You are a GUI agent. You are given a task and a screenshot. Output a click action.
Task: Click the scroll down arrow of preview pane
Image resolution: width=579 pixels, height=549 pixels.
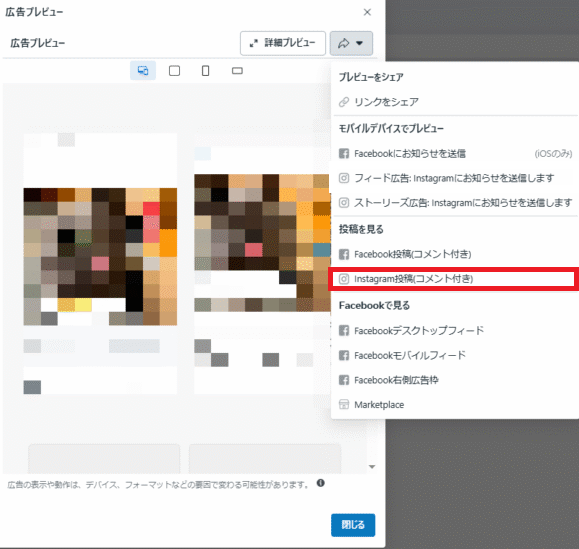372,467
